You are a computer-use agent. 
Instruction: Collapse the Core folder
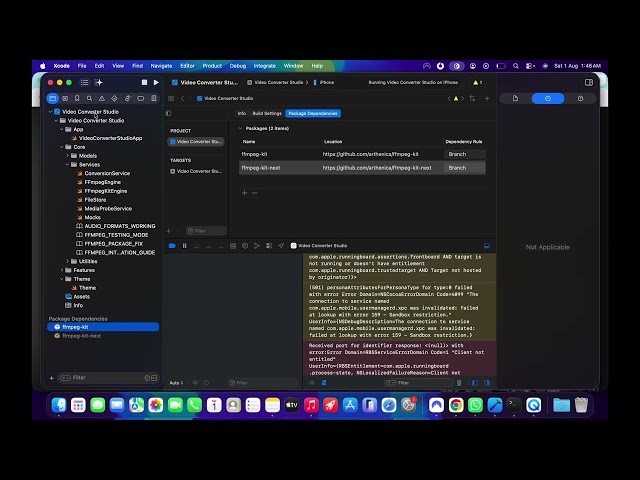click(62, 147)
